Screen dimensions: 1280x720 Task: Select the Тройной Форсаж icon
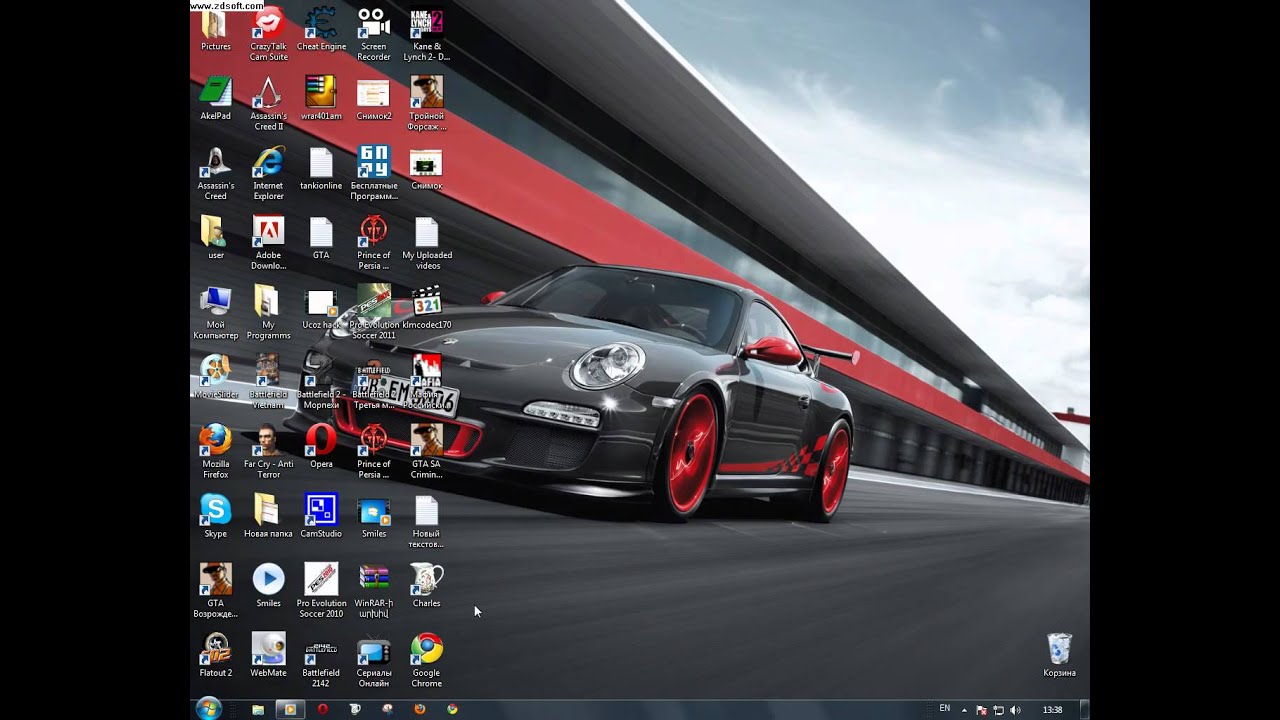tap(426, 104)
